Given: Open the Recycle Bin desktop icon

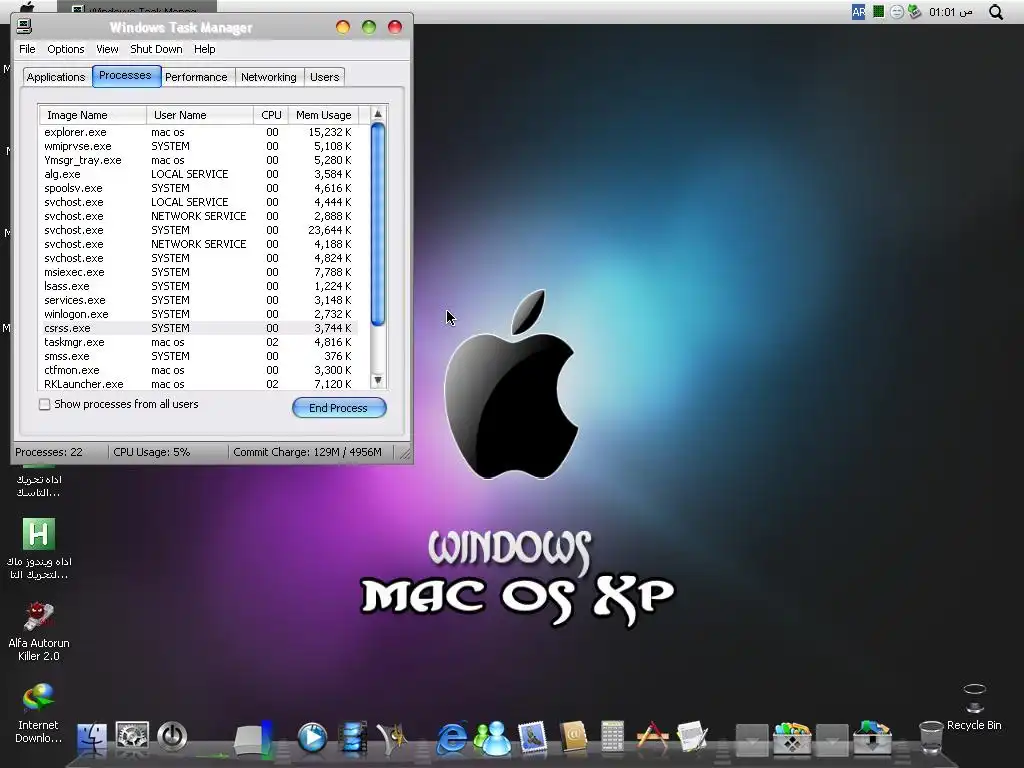Looking at the screenshot, I should pyautogui.click(x=974, y=707).
